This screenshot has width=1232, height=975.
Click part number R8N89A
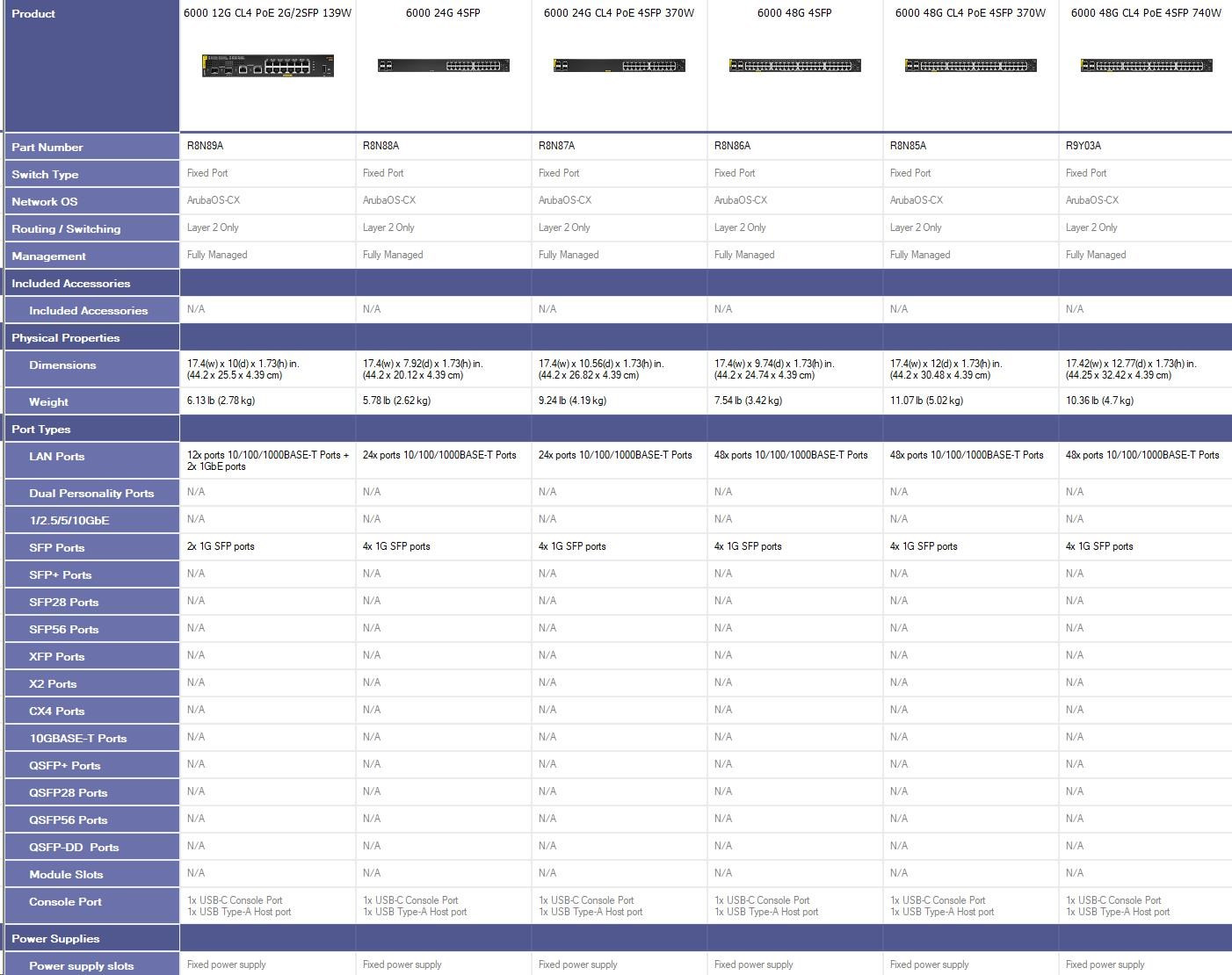click(206, 146)
